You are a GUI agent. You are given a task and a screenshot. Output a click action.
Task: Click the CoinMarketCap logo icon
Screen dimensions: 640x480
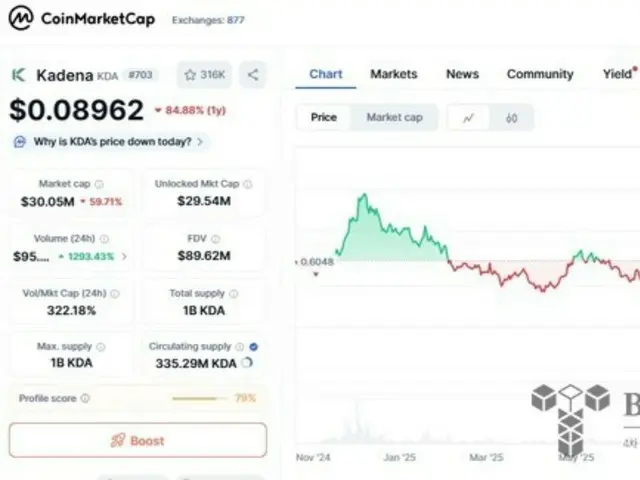click(20, 17)
